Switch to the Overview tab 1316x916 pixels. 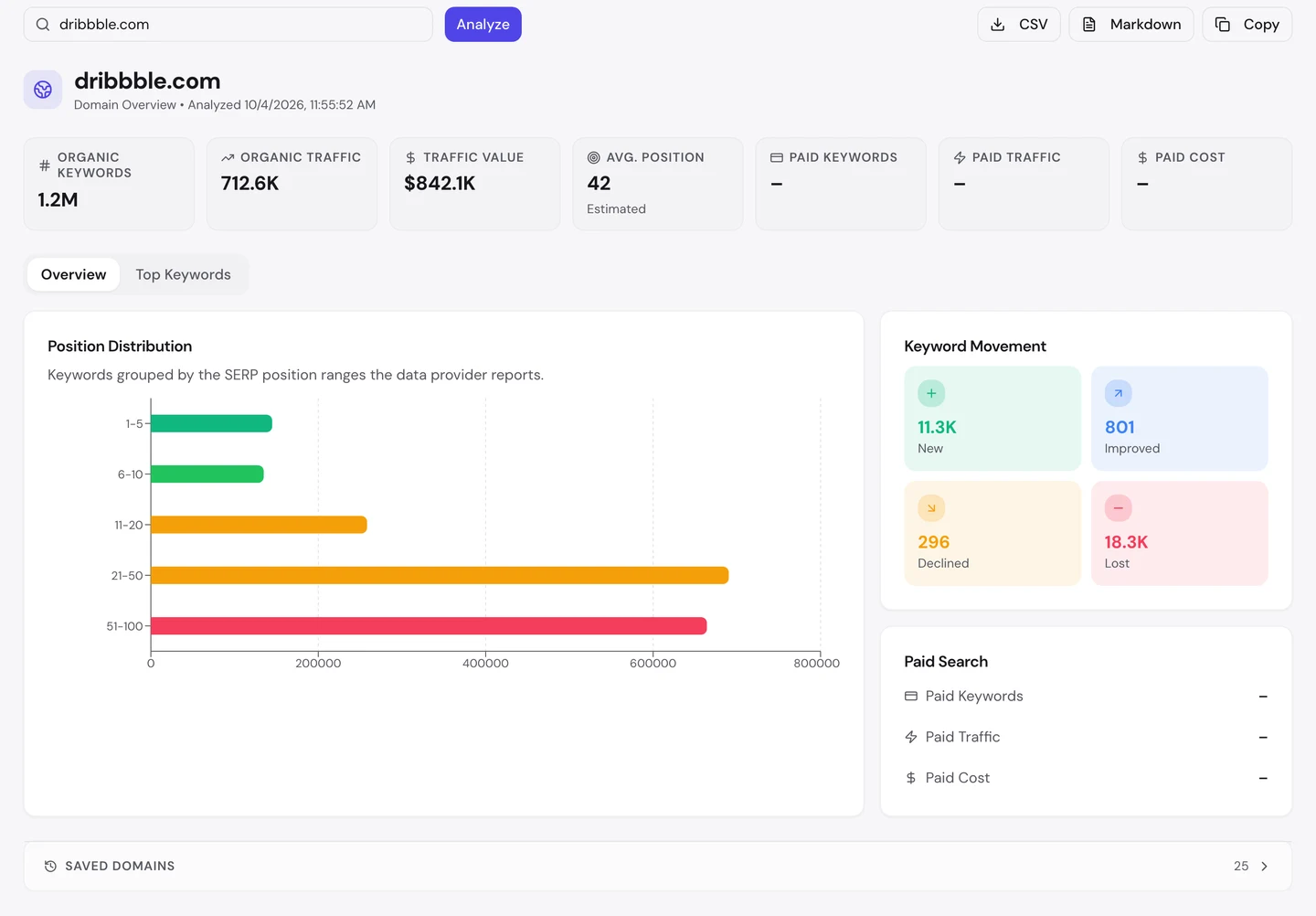[x=73, y=274]
